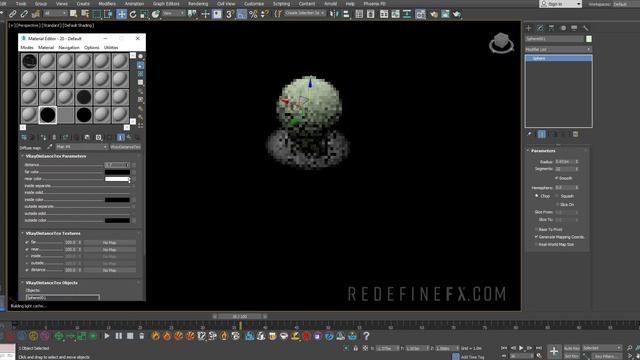Click the near color white swatch
The width and height of the screenshot is (640, 360).
[x=117, y=179]
